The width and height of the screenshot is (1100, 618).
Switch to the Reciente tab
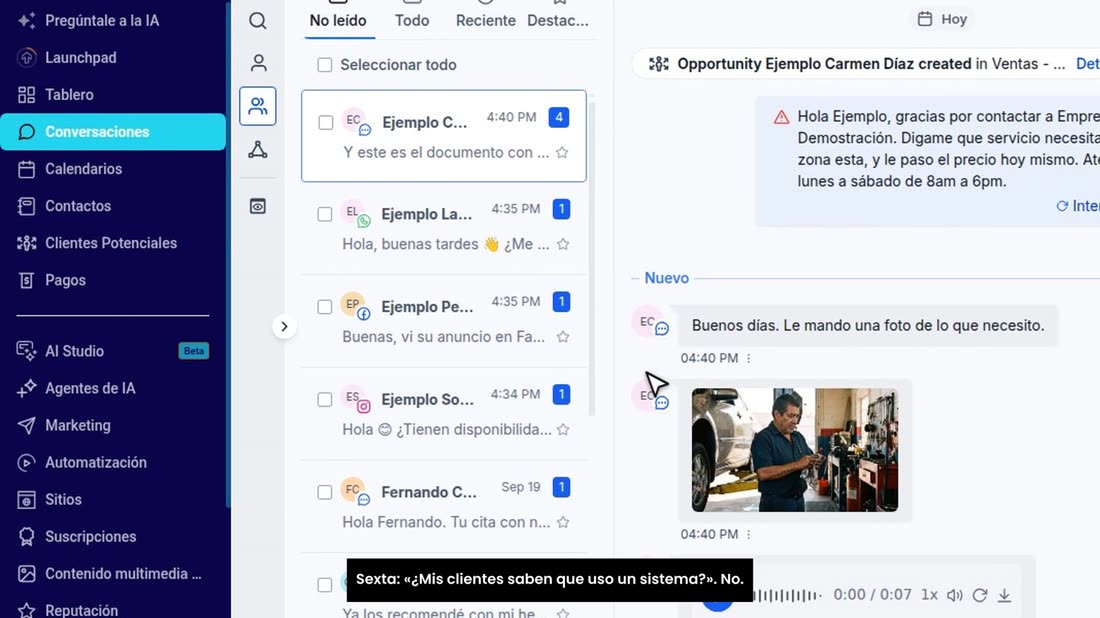point(485,20)
